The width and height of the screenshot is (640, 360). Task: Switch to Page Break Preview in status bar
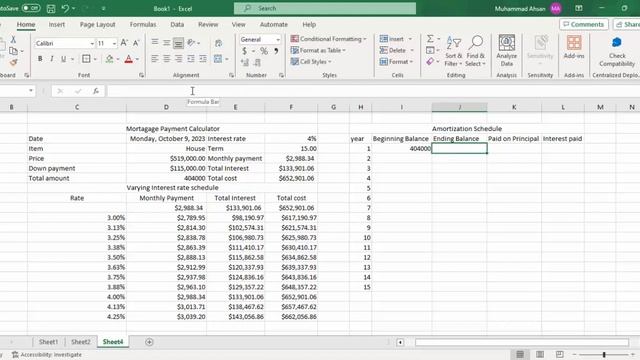[x=560, y=354]
